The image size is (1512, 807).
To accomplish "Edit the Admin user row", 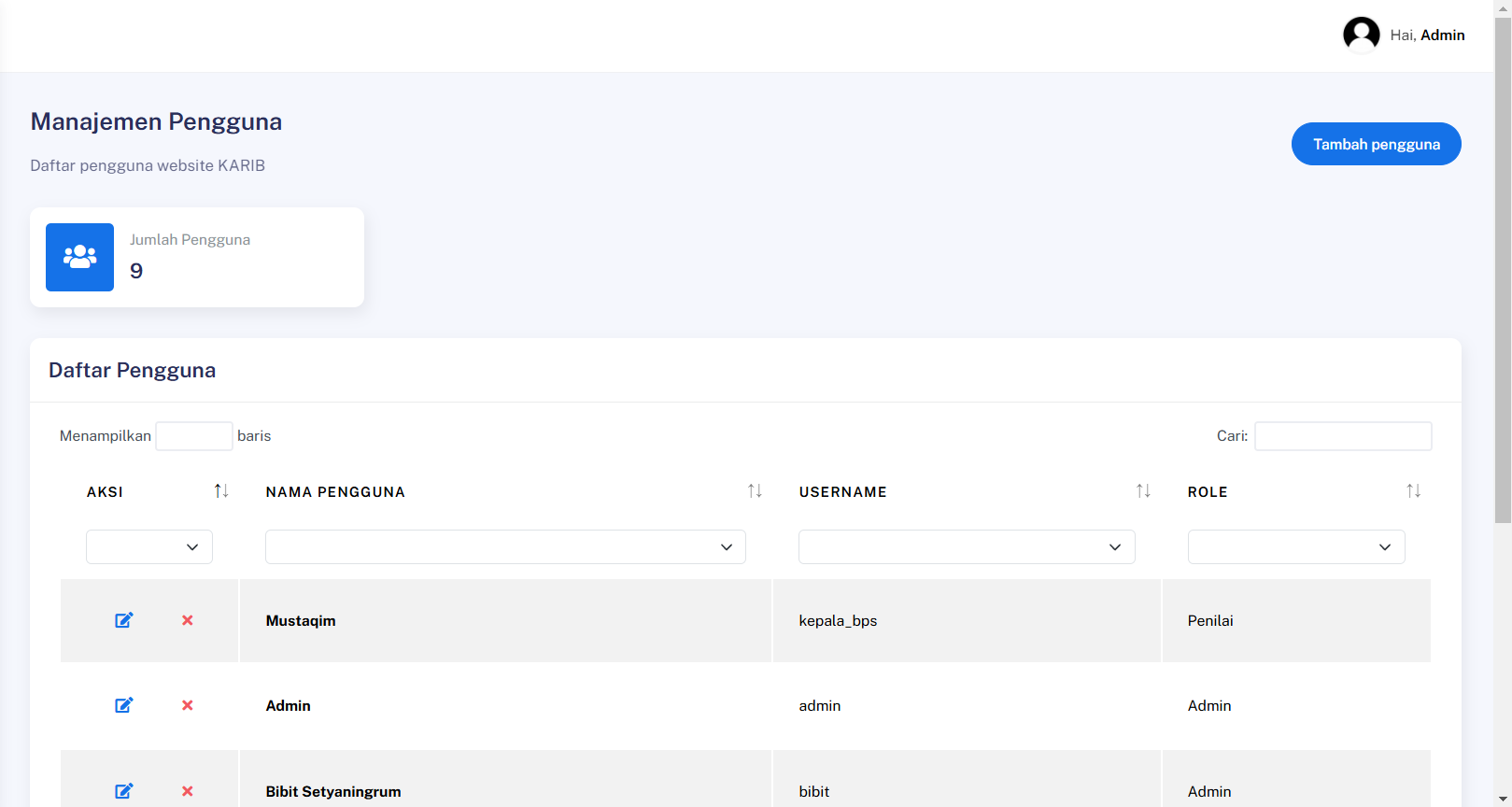I will (x=123, y=705).
